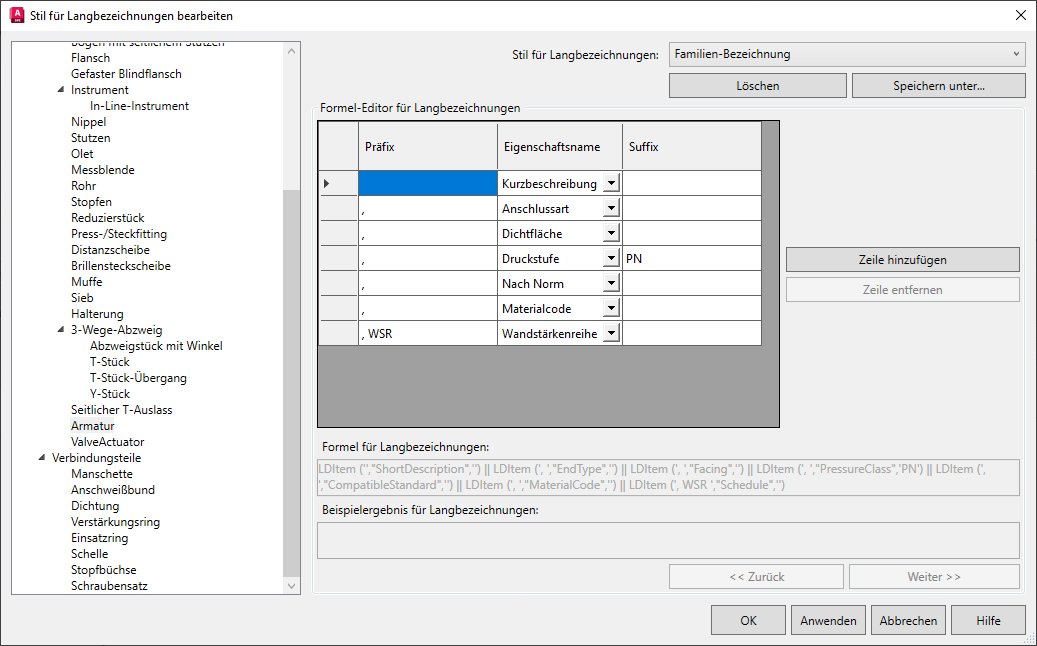Select Y-Stück in the tree

pos(110,393)
